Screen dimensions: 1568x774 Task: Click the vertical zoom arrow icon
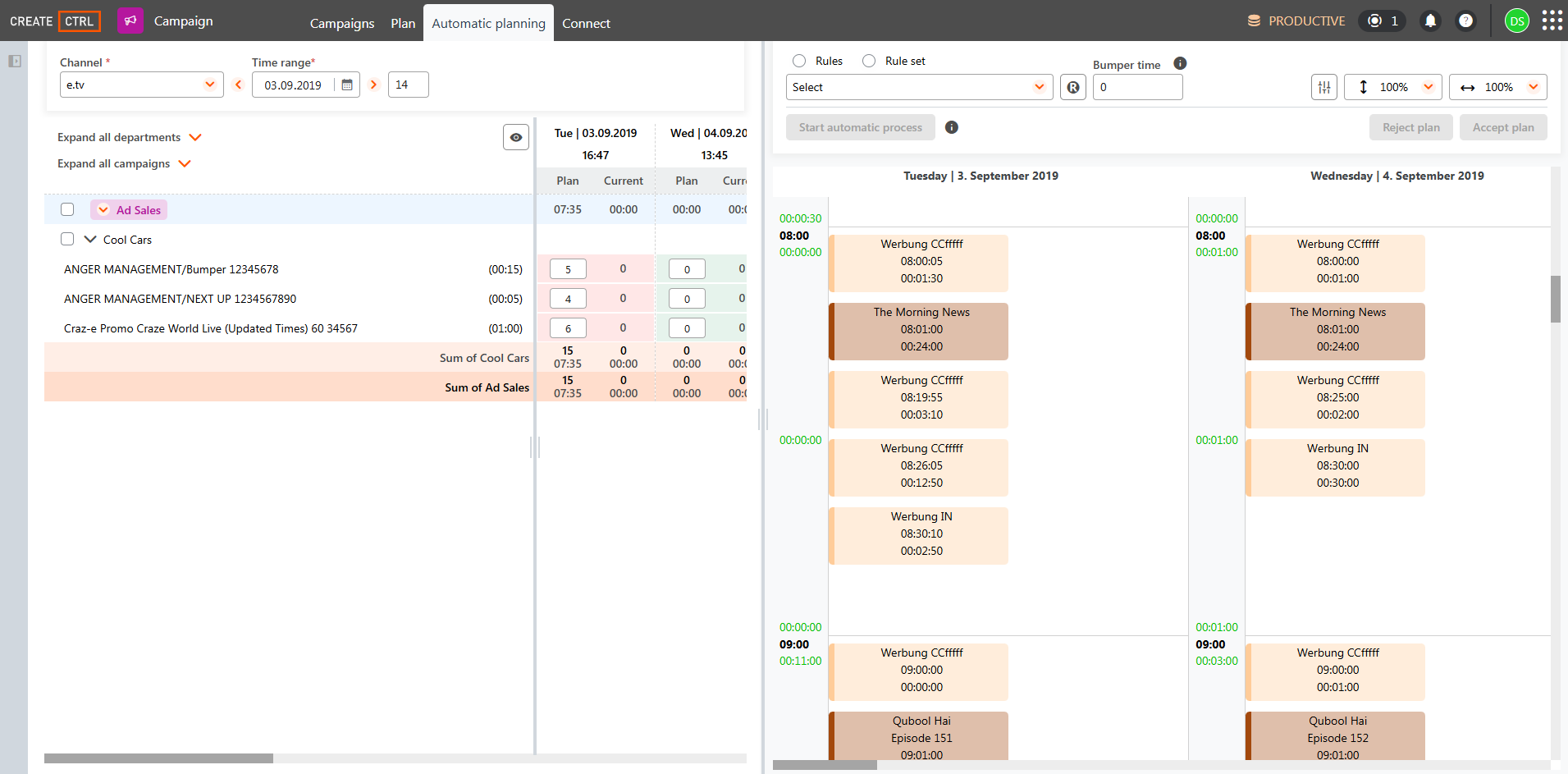click(1363, 87)
